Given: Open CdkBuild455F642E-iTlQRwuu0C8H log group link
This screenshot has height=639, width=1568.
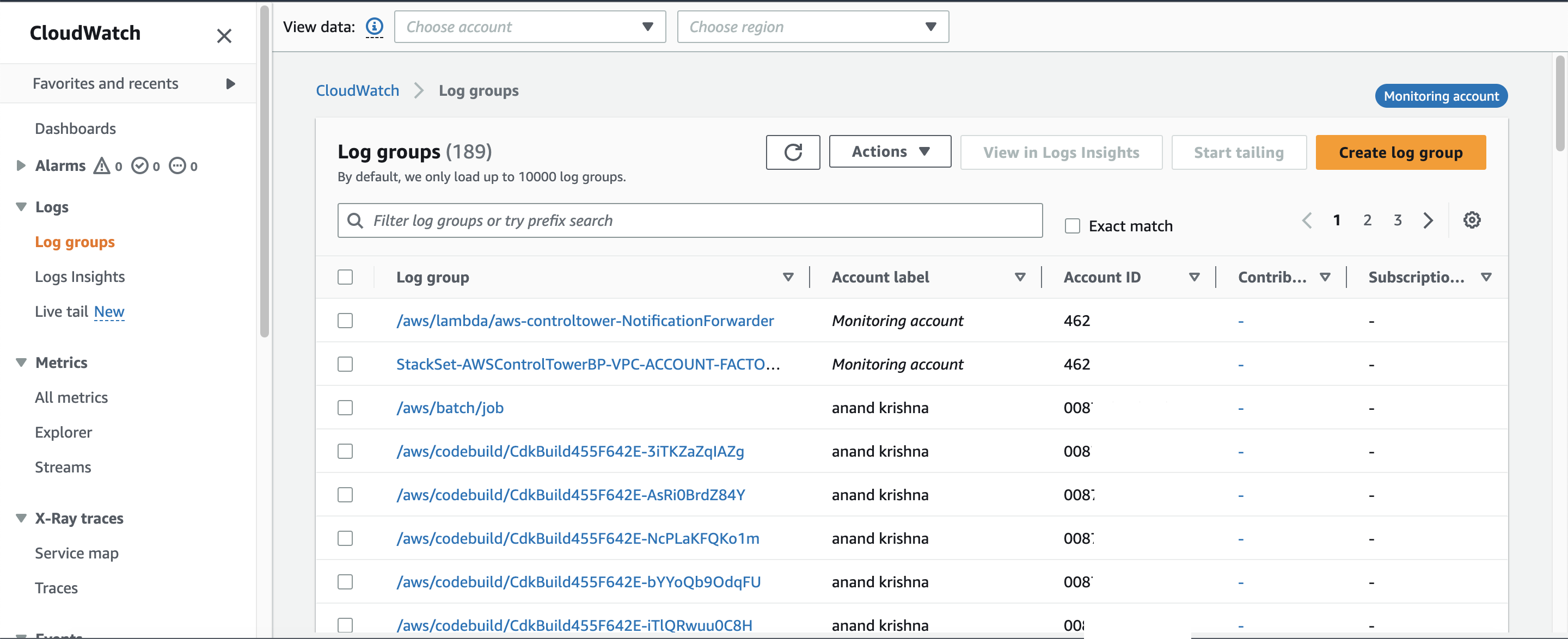Looking at the screenshot, I should [574, 625].
